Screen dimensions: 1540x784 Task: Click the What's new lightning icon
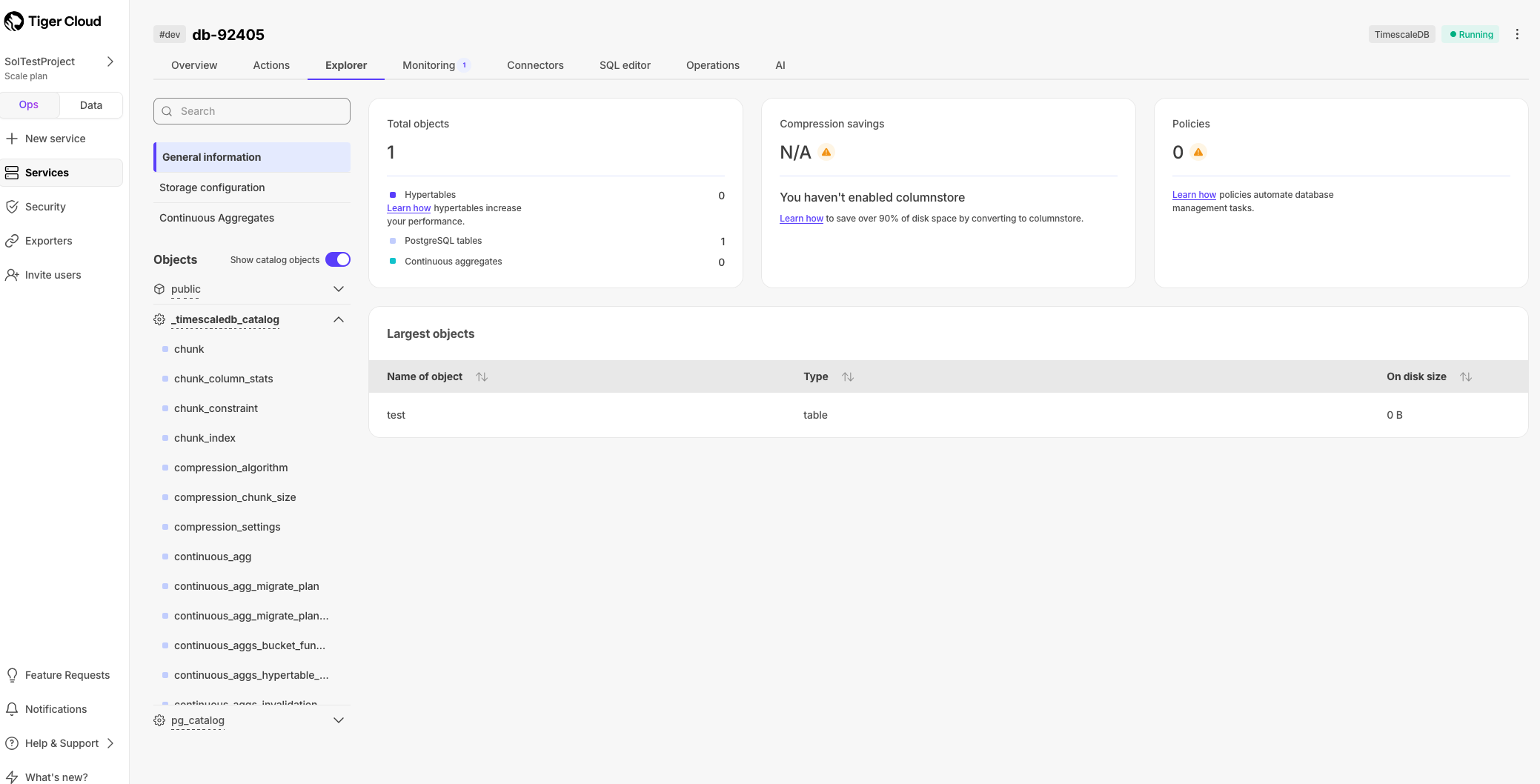[12, 777]
